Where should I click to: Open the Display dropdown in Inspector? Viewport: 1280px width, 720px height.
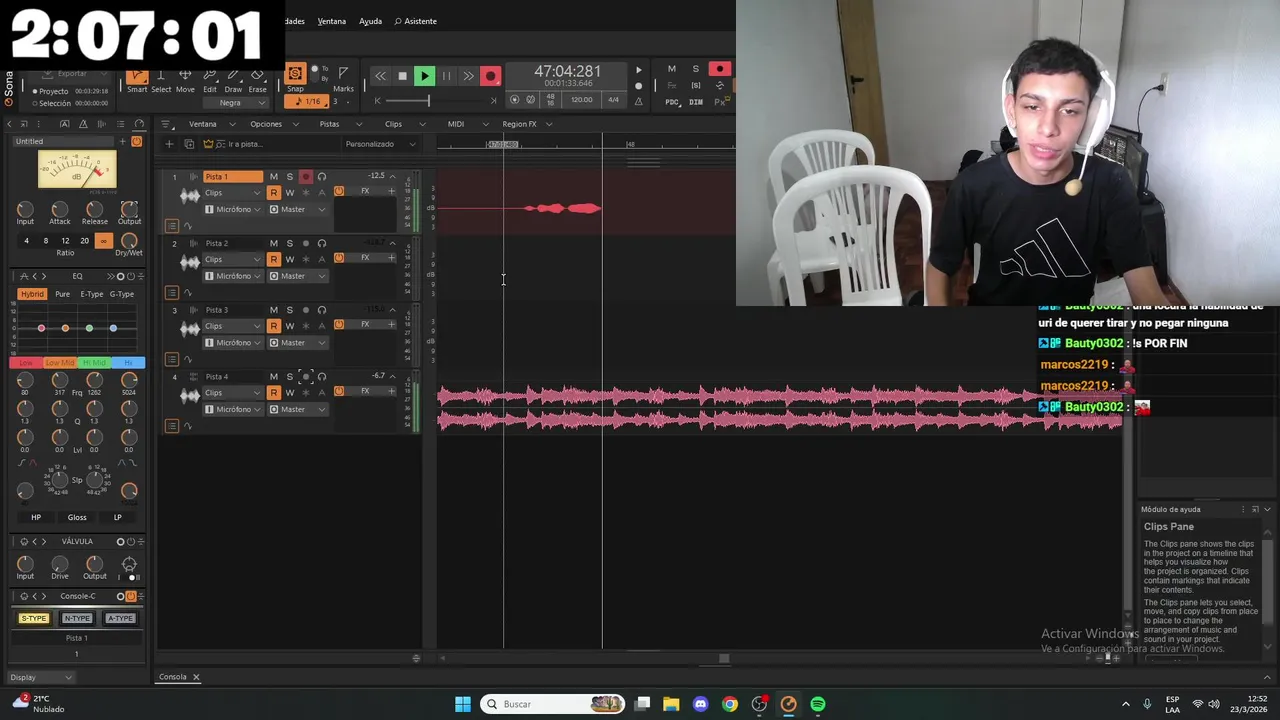pos(41,677)
